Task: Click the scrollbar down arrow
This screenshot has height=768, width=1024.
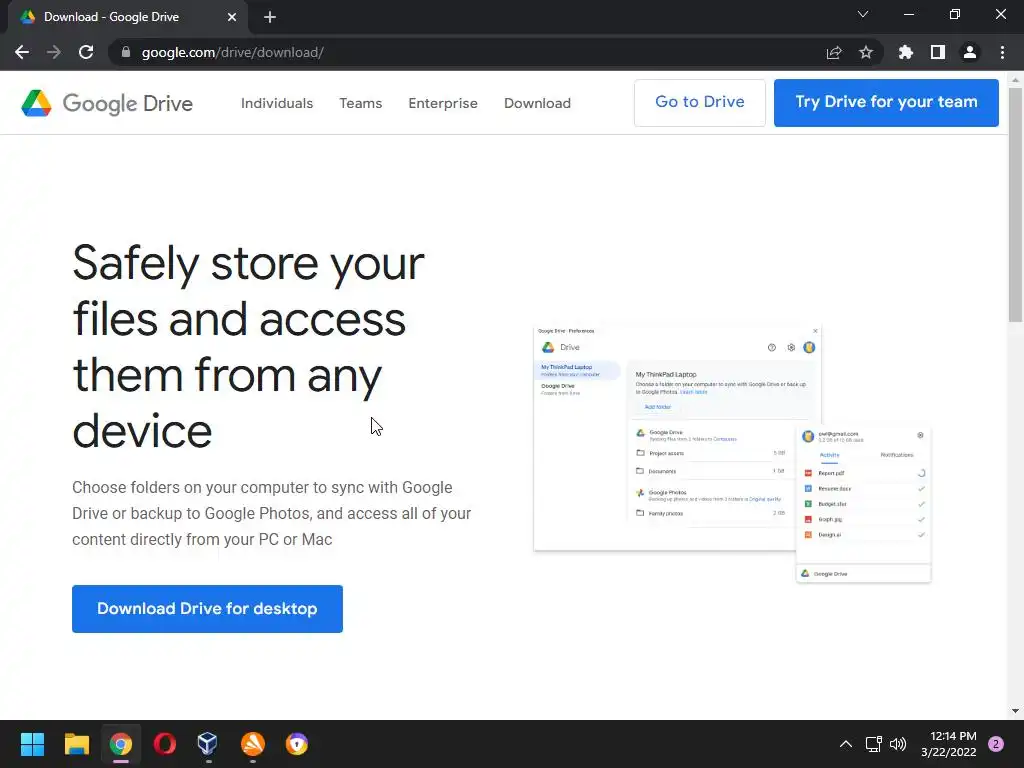Action: point(1015,711)
